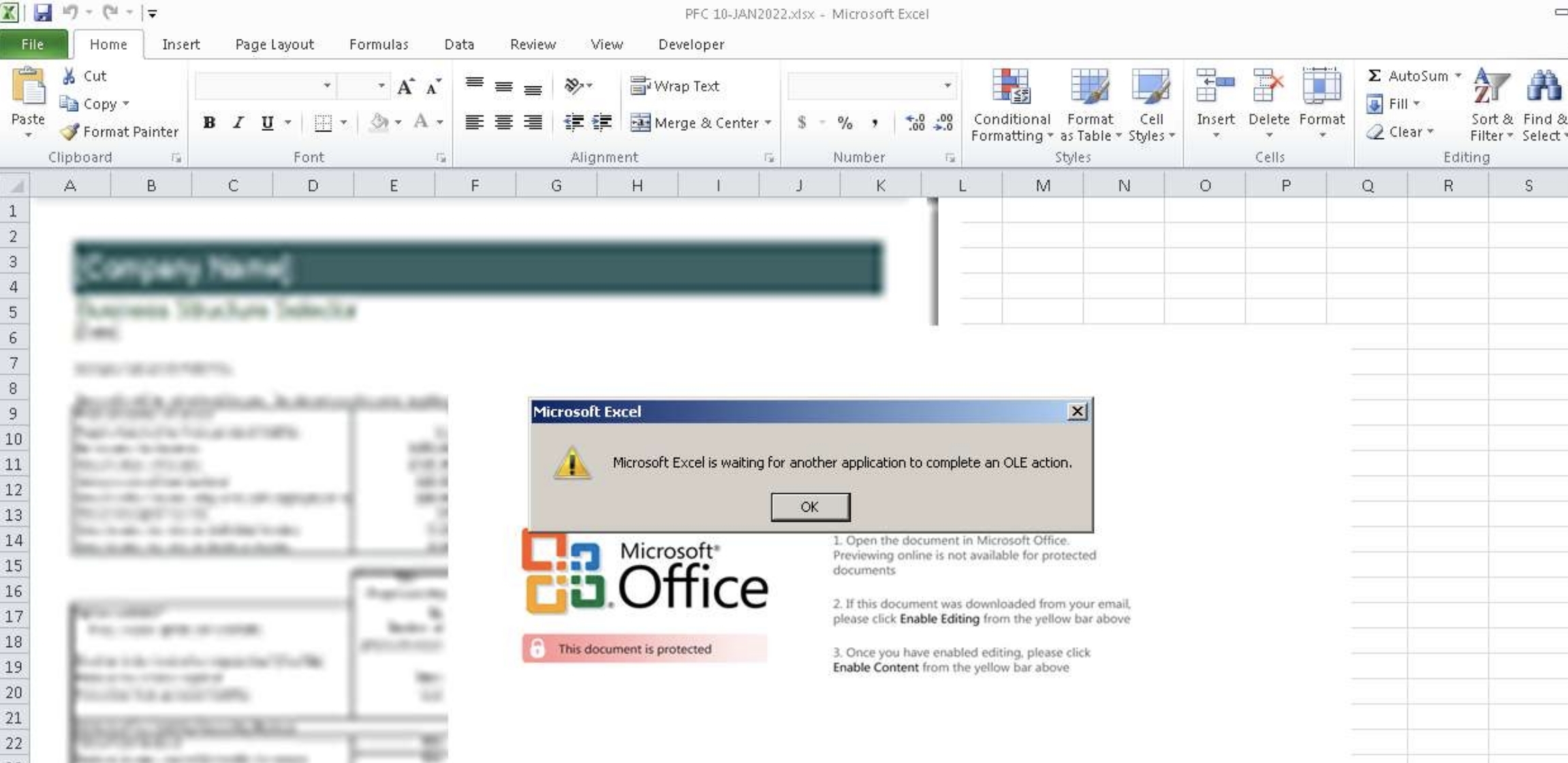Switch to the Formulas tab
The width and height of the screenshot is (1568, 763).
(x=379, y=44)
